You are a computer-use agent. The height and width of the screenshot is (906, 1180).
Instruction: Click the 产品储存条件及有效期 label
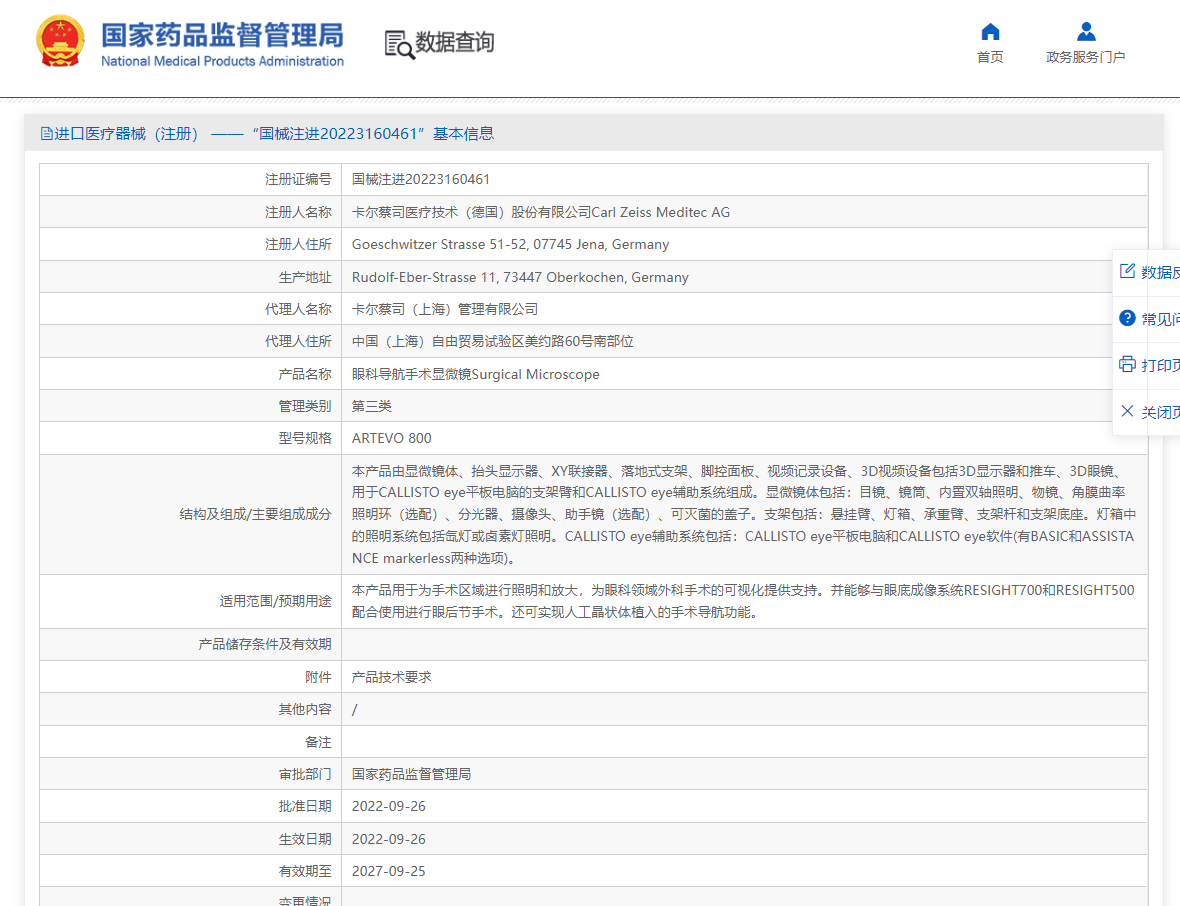pyautogui.click(x=265, y=645)
